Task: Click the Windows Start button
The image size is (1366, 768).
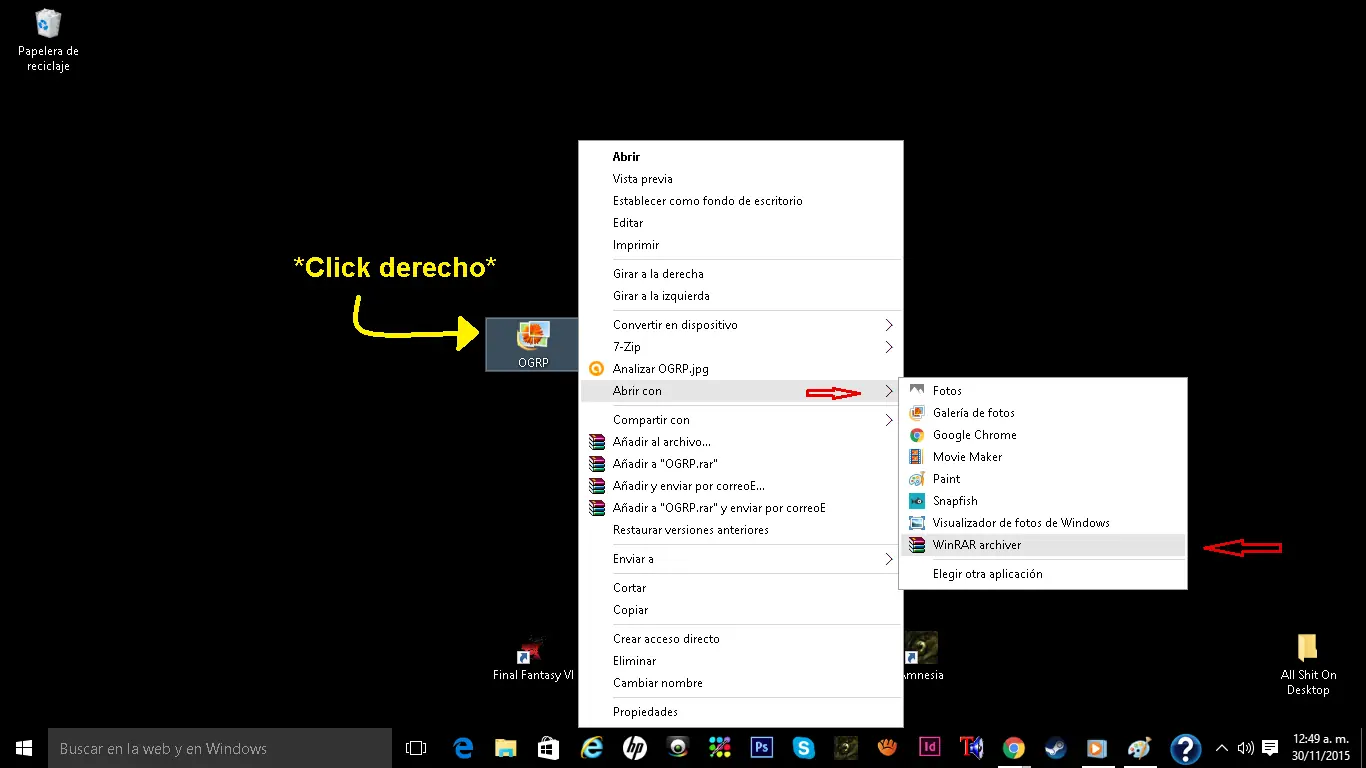Action: (x=24, y=748)
